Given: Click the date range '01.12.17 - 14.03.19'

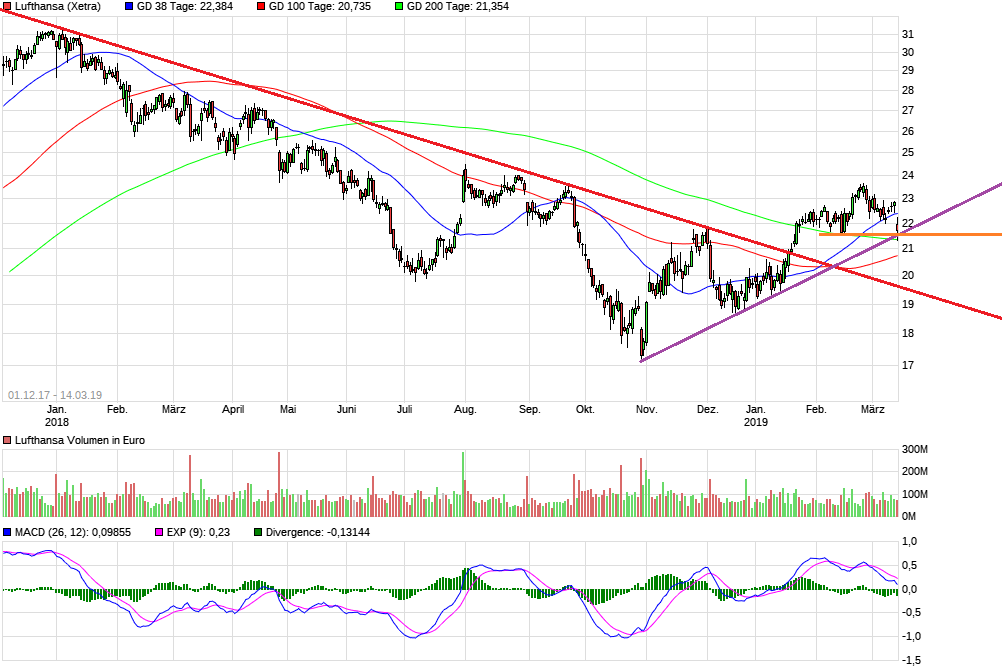Looking at the screenshot, I should (x=55, y=395).
